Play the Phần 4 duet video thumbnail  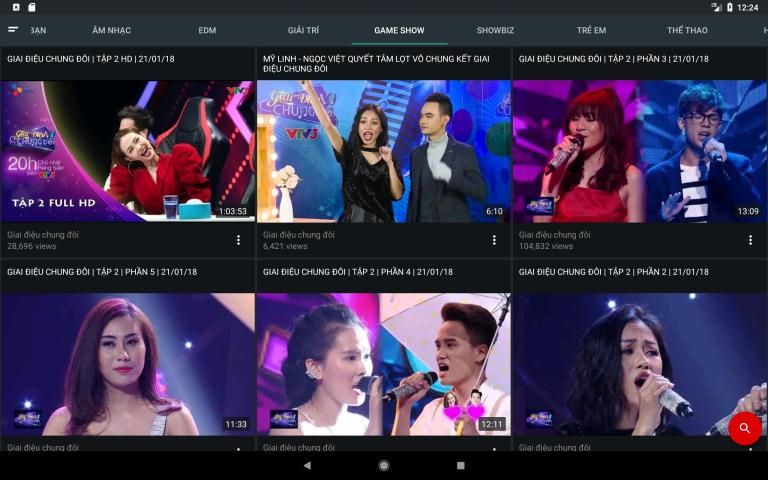click(x=384, y=364)
